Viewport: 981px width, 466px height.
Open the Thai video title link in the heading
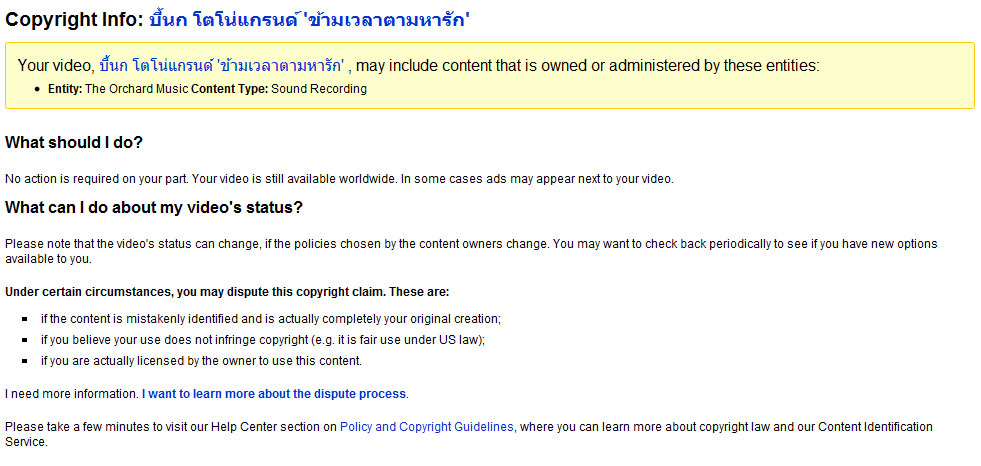[x=309, y=19]
